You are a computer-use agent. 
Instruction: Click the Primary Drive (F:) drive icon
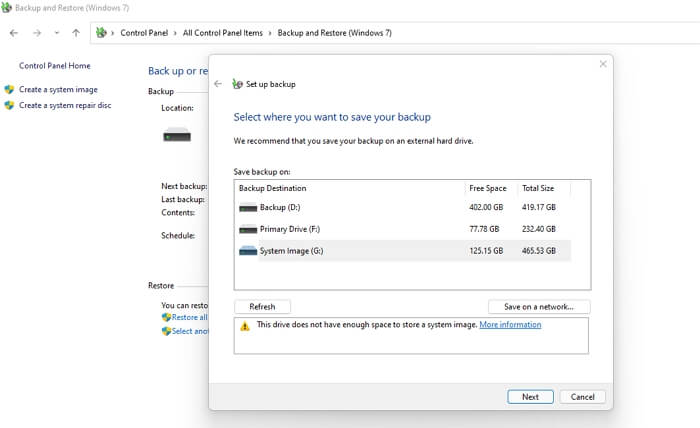click(248, 229)
